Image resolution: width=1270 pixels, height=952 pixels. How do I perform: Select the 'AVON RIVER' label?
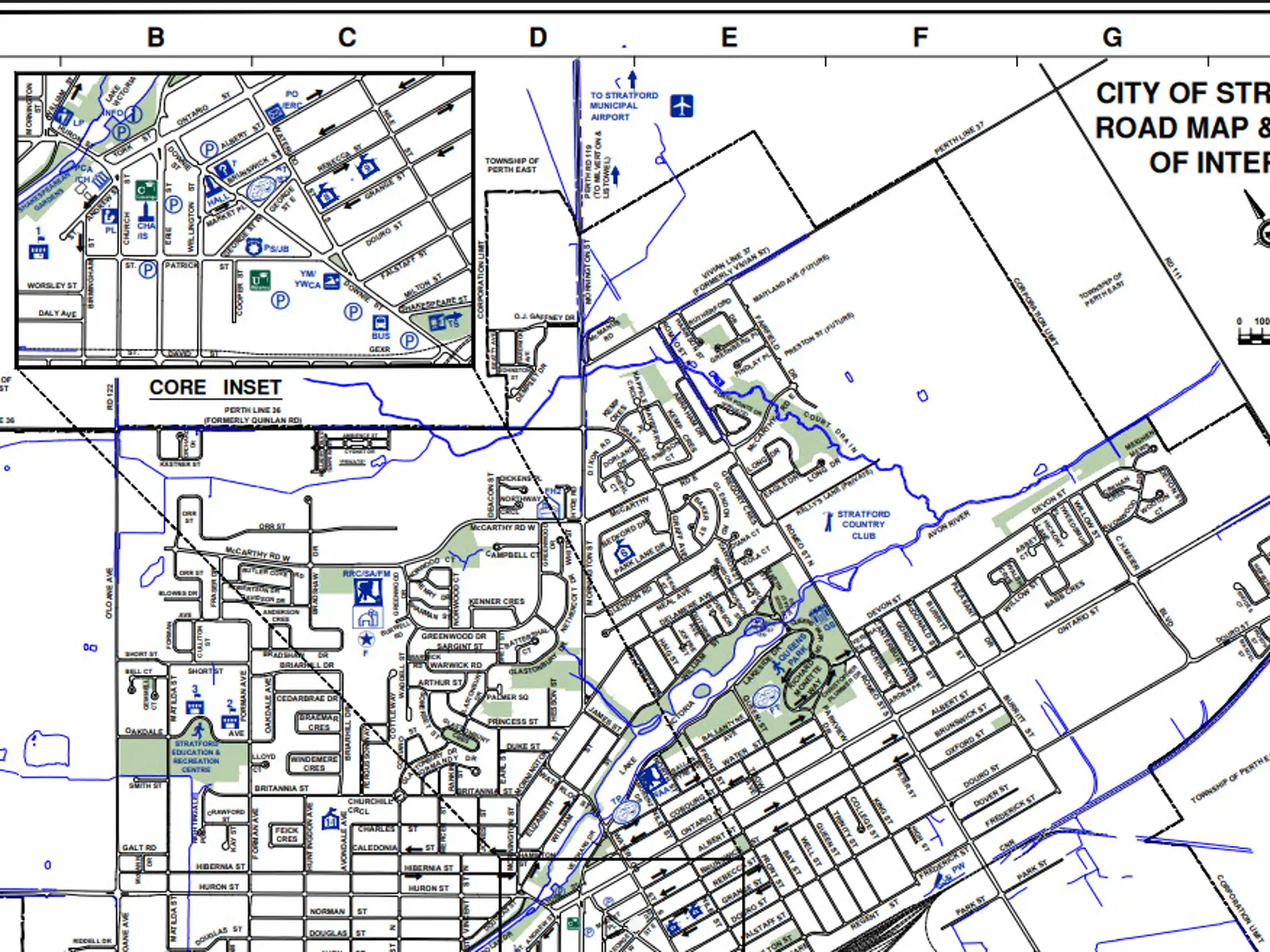[949, 525]
